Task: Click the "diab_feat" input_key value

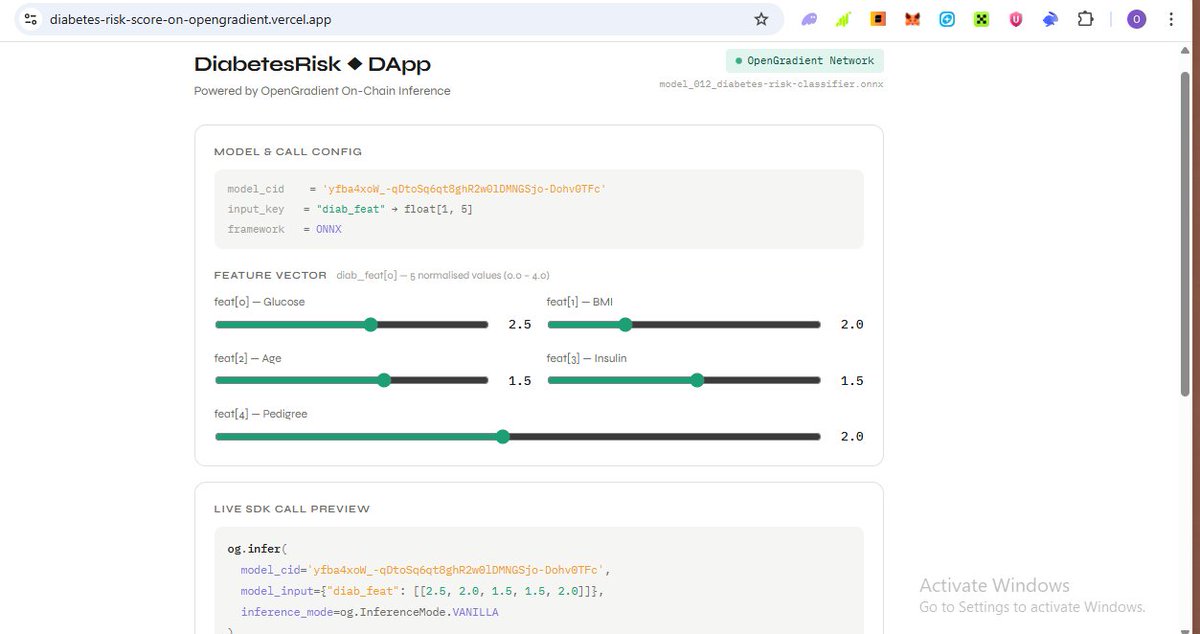Action: coord(351,209)
